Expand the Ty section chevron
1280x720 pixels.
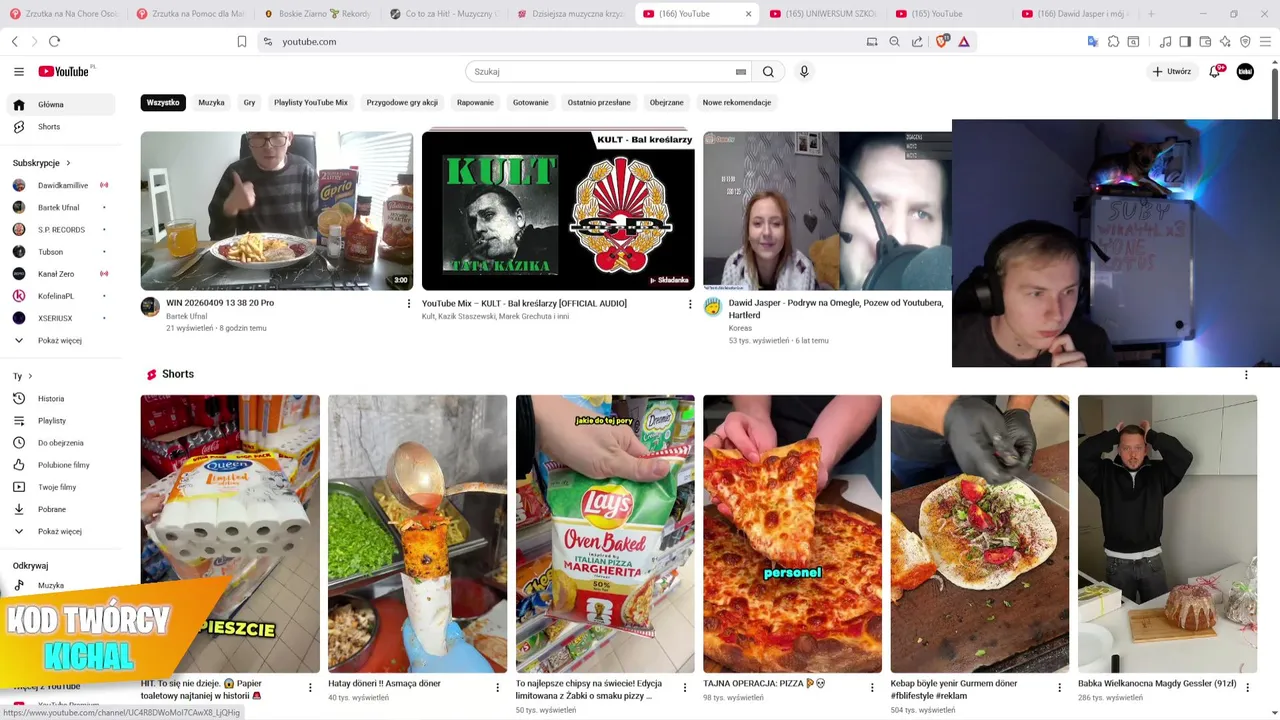[30, 376]
